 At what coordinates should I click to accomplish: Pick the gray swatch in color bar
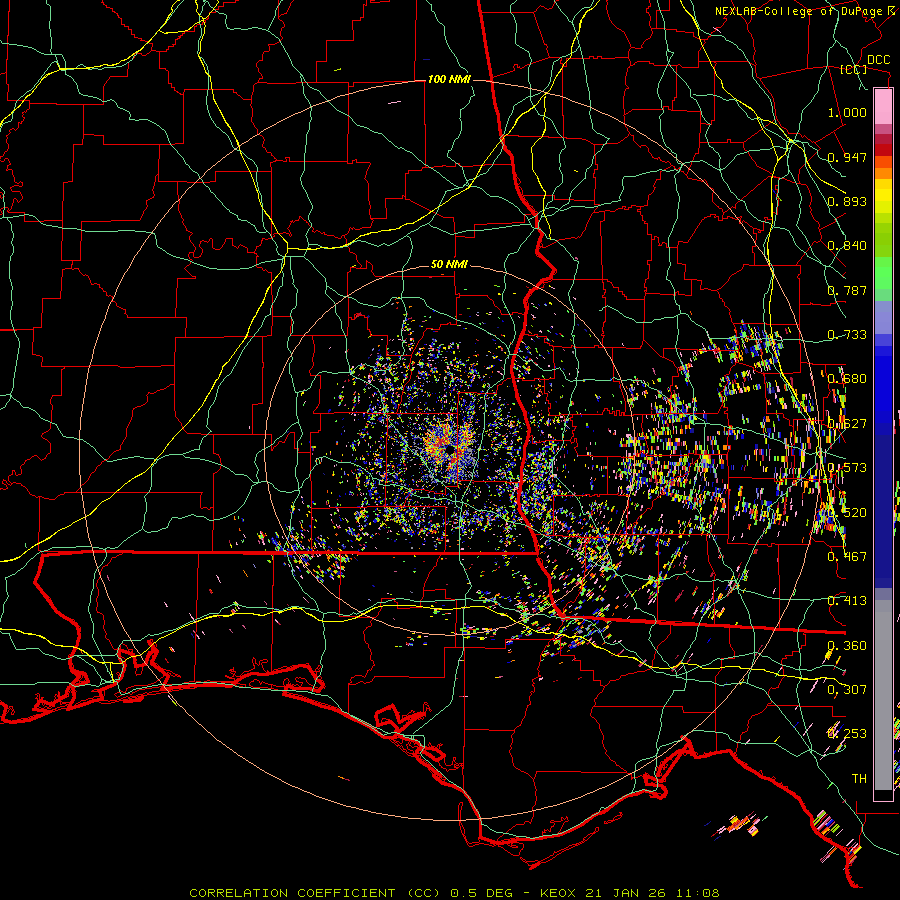coord(883,695)
